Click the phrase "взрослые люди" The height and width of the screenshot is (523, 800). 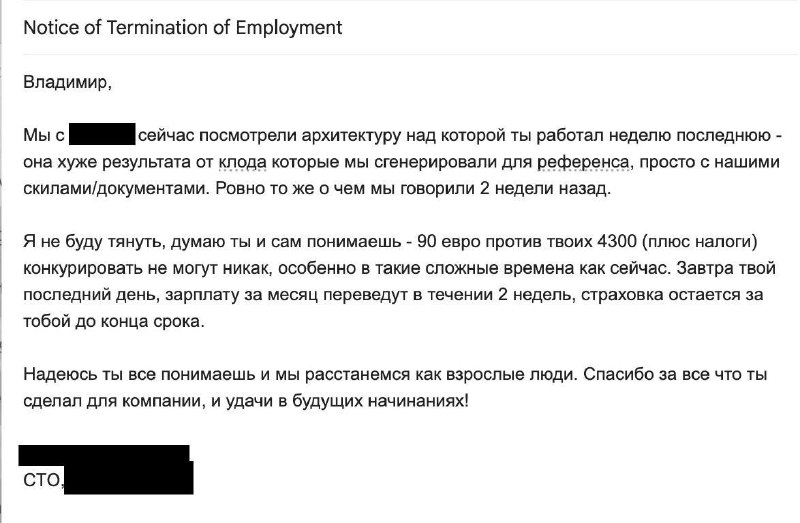click(x=512, y=375)
